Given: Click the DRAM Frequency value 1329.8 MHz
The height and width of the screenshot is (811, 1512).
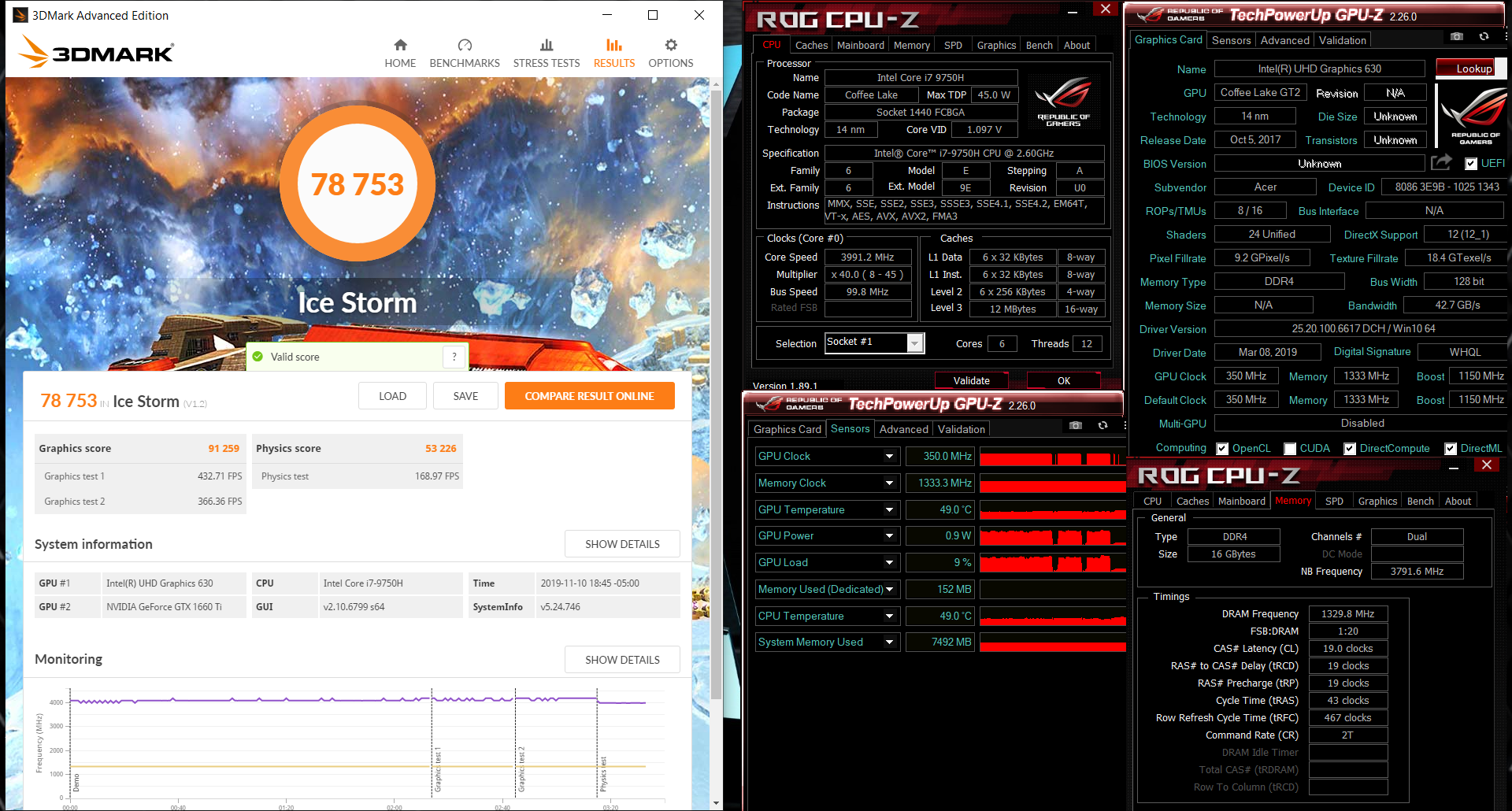Looking at the screenshot, I should (1347, 613).
